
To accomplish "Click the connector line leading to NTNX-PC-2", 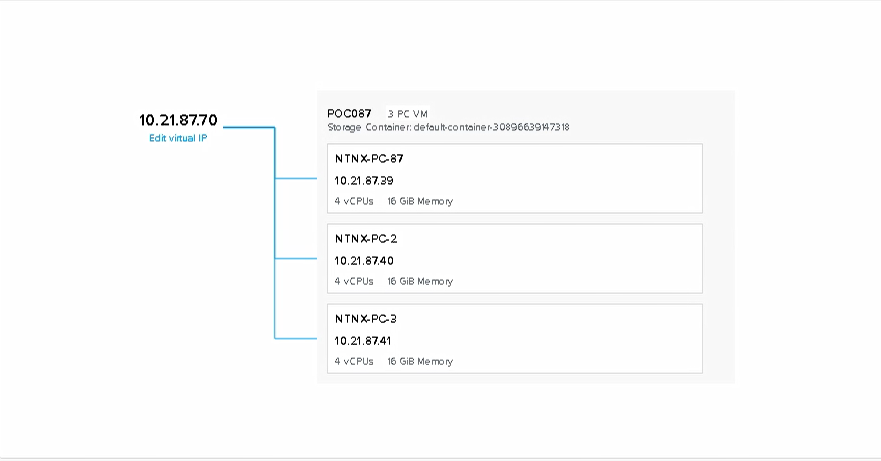I will 296,259.
